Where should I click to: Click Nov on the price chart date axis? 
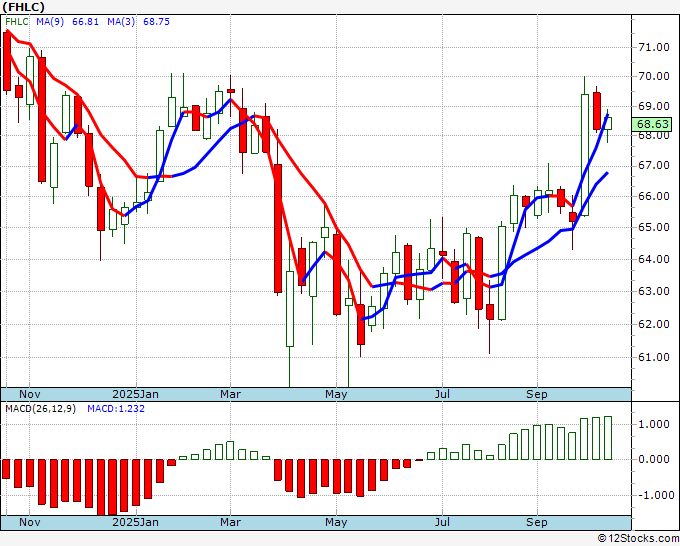tap(30, 394)
